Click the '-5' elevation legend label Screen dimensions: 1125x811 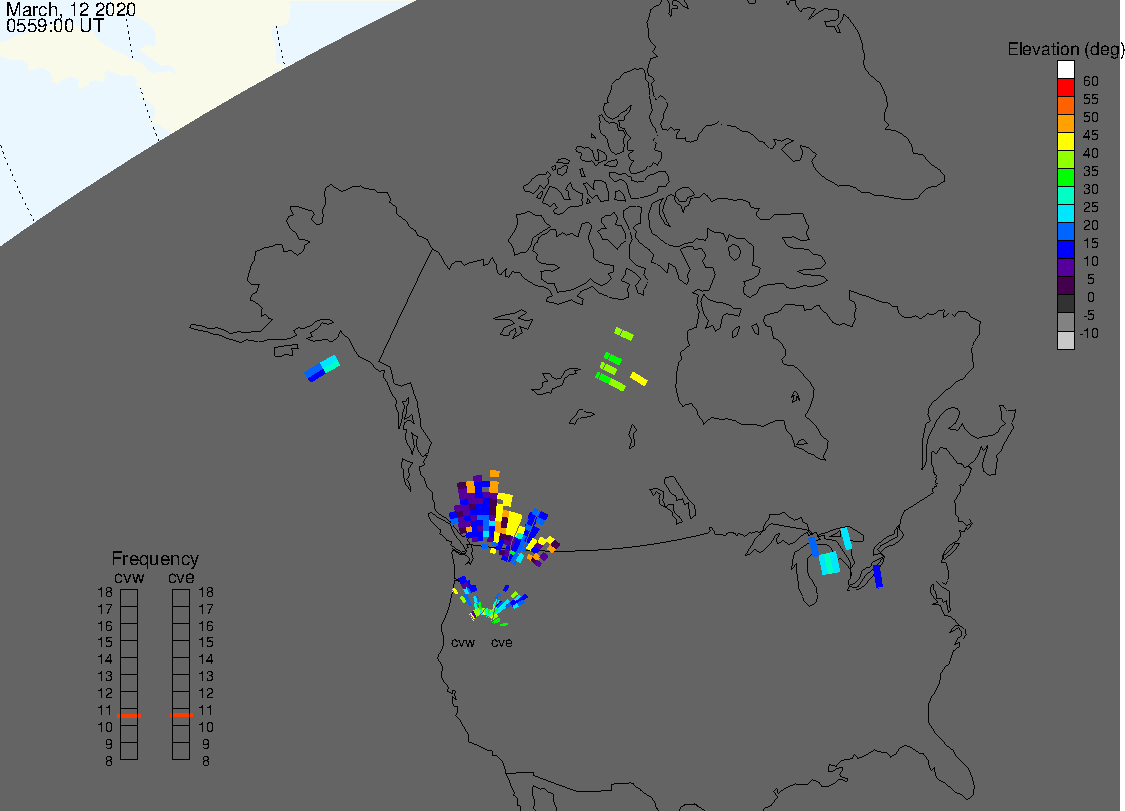click(1089, 315)
